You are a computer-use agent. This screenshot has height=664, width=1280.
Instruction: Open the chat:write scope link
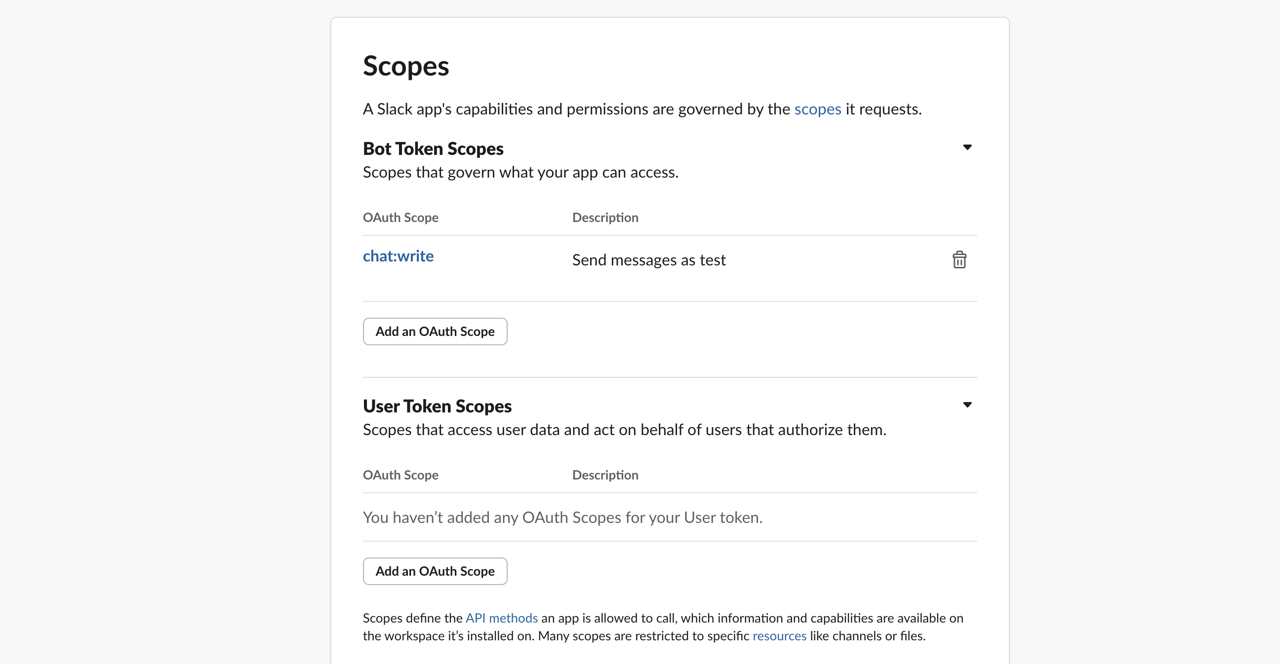(398, 256)
